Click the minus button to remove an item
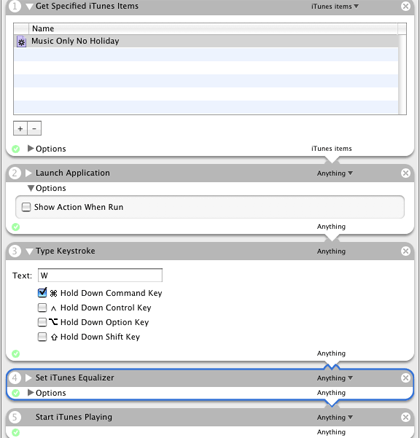This screenshot has height=438, width=420. point(34,128)
